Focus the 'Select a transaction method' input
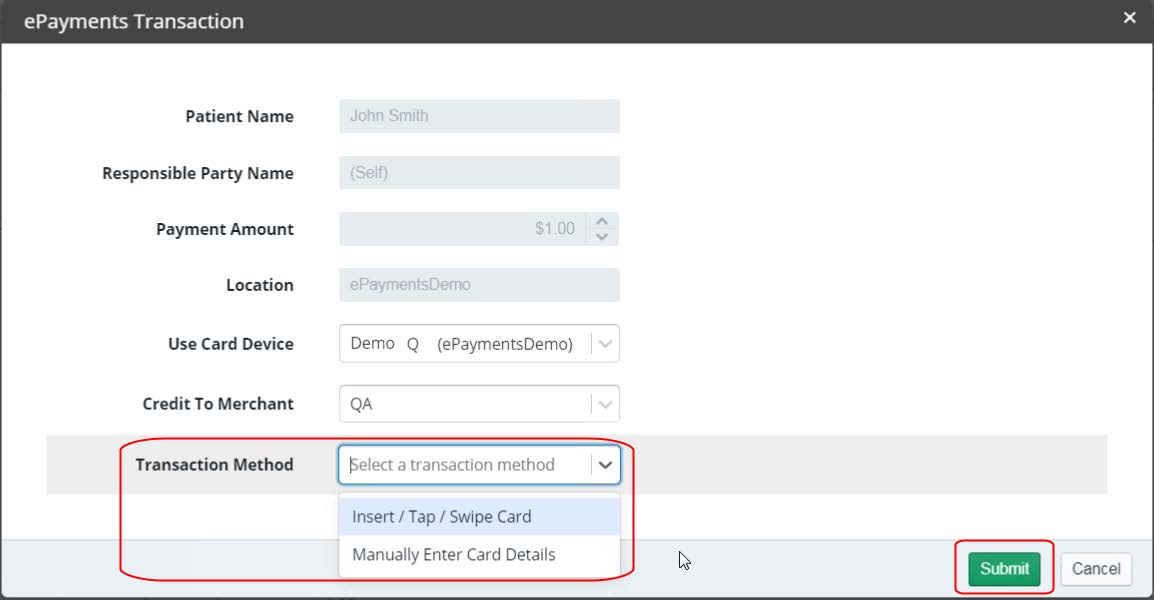Viewport: 1154px width, 600px height. (465, 465)
